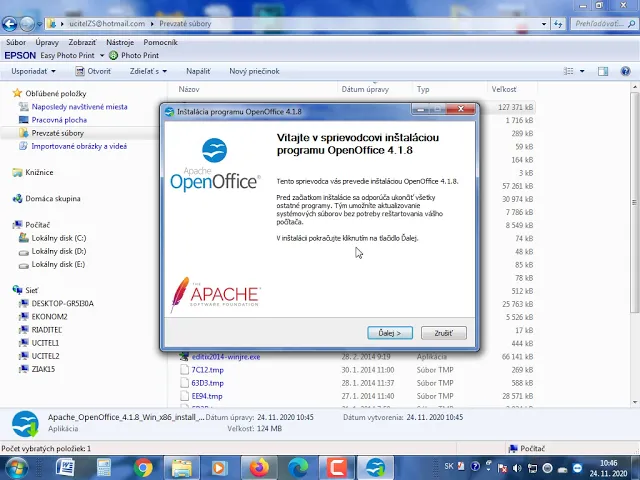Click the Zrušiť button in the installer
Screen dimensions: 640x480
click(443, 333)
